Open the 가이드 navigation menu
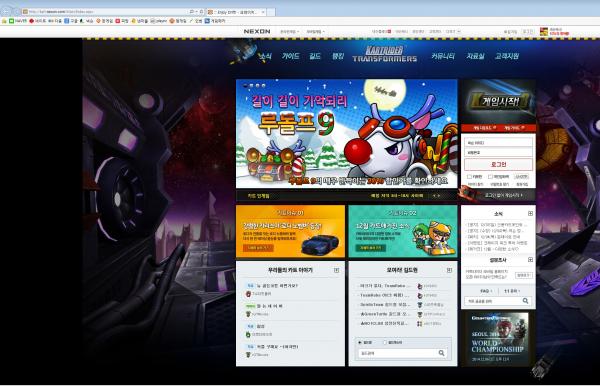This screenshot has width=600, height=387. pyautogui.click(x=290, y=56)
